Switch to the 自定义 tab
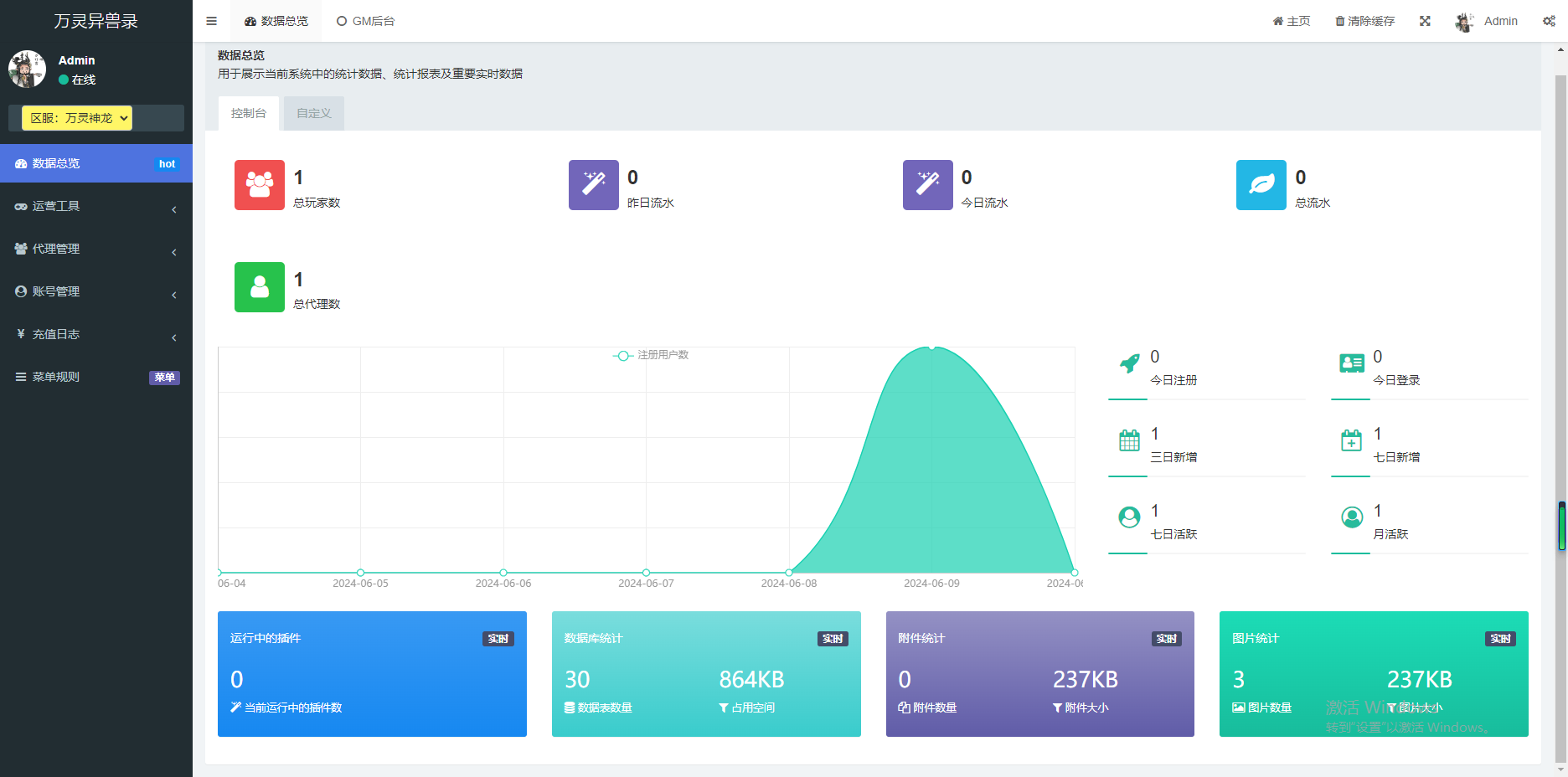This screenshot has height=777, width=1568. click(314, 113)
